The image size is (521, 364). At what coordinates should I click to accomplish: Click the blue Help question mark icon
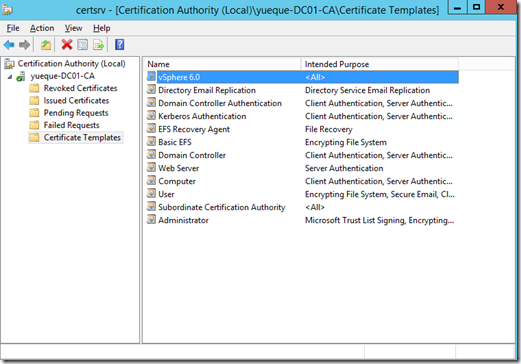click(x=119, y=44)
